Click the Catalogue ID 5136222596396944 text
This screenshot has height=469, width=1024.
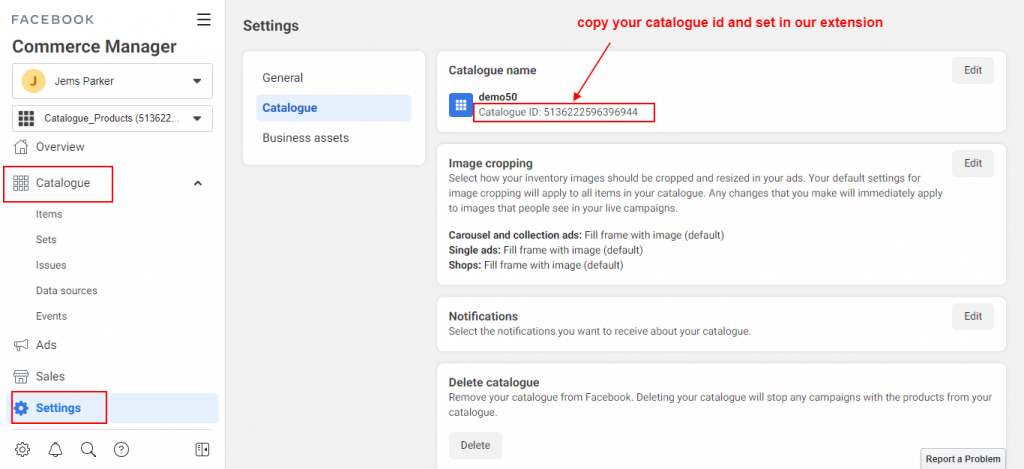click(558, 112)
